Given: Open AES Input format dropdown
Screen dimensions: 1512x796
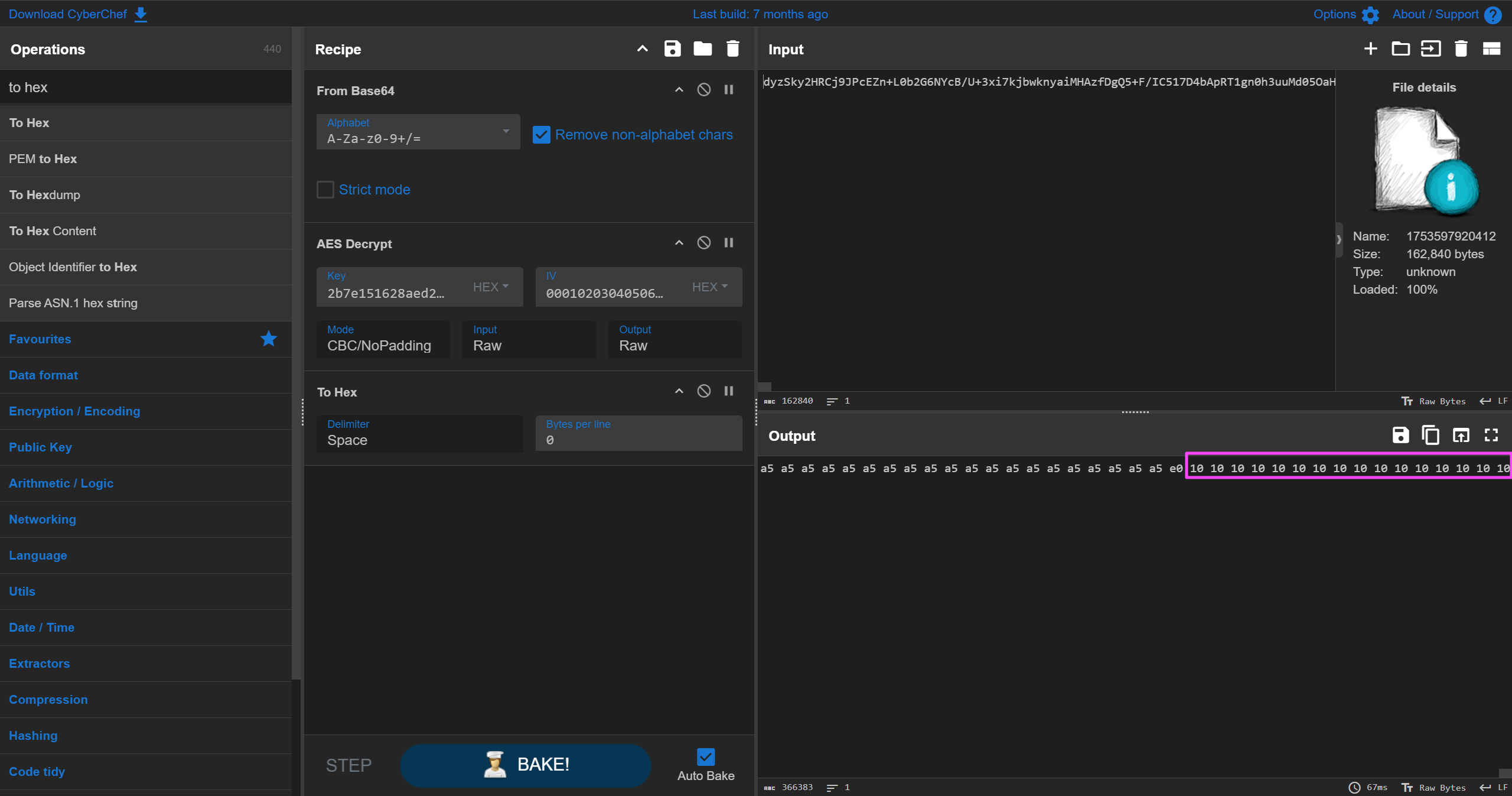Looking at the screenshot, I should coord(529,339).
